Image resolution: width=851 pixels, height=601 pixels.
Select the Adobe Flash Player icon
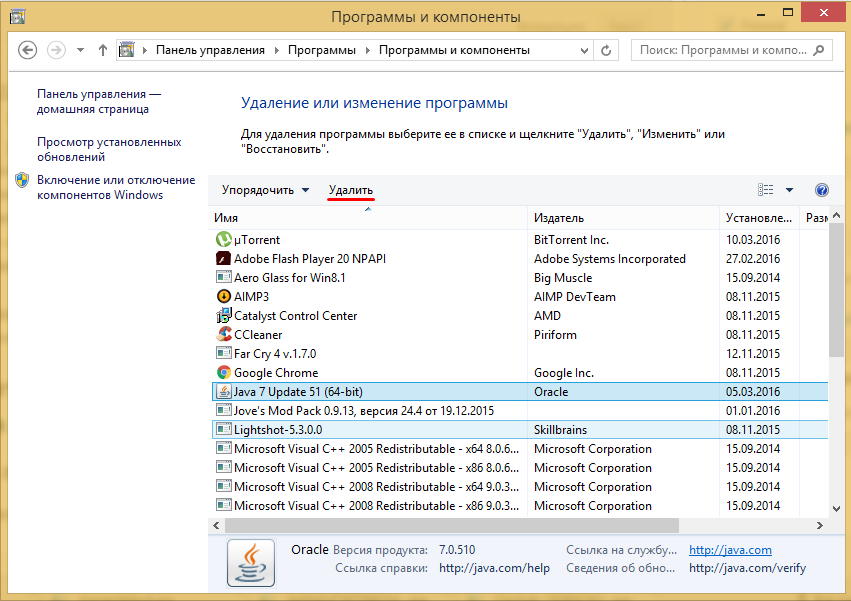224,259
